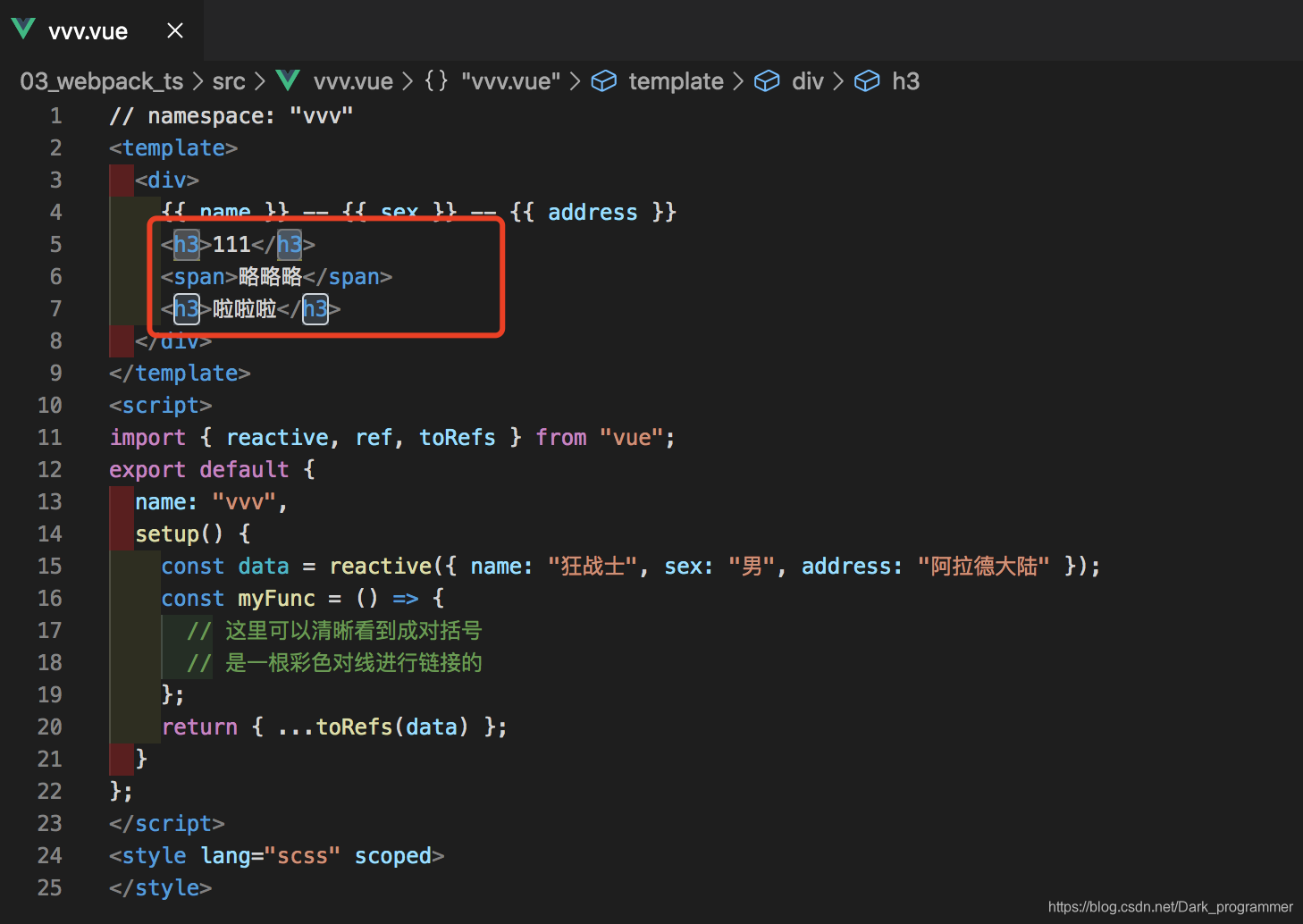1303x924 pixels.
Task: Click Vue icon in breadcrumb path
Action: tap(288, 80)
